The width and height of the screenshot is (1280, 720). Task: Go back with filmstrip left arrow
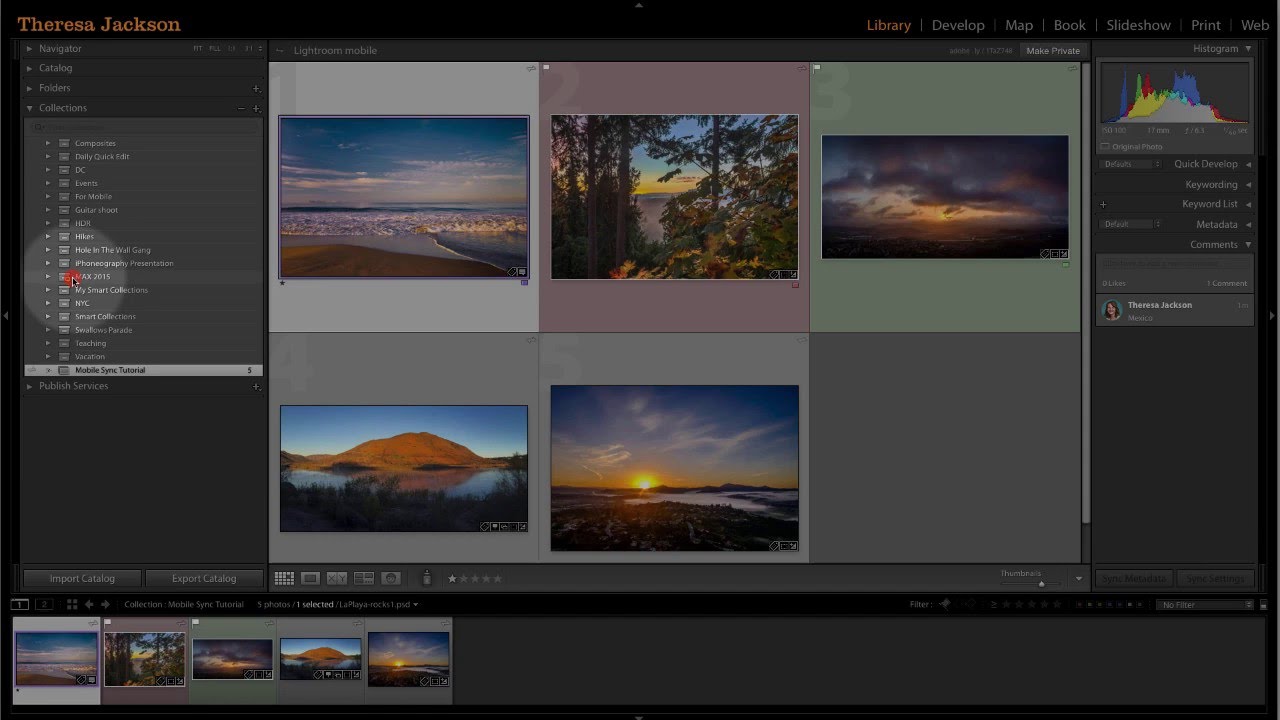pyautogui.click(x=89, y=604)
